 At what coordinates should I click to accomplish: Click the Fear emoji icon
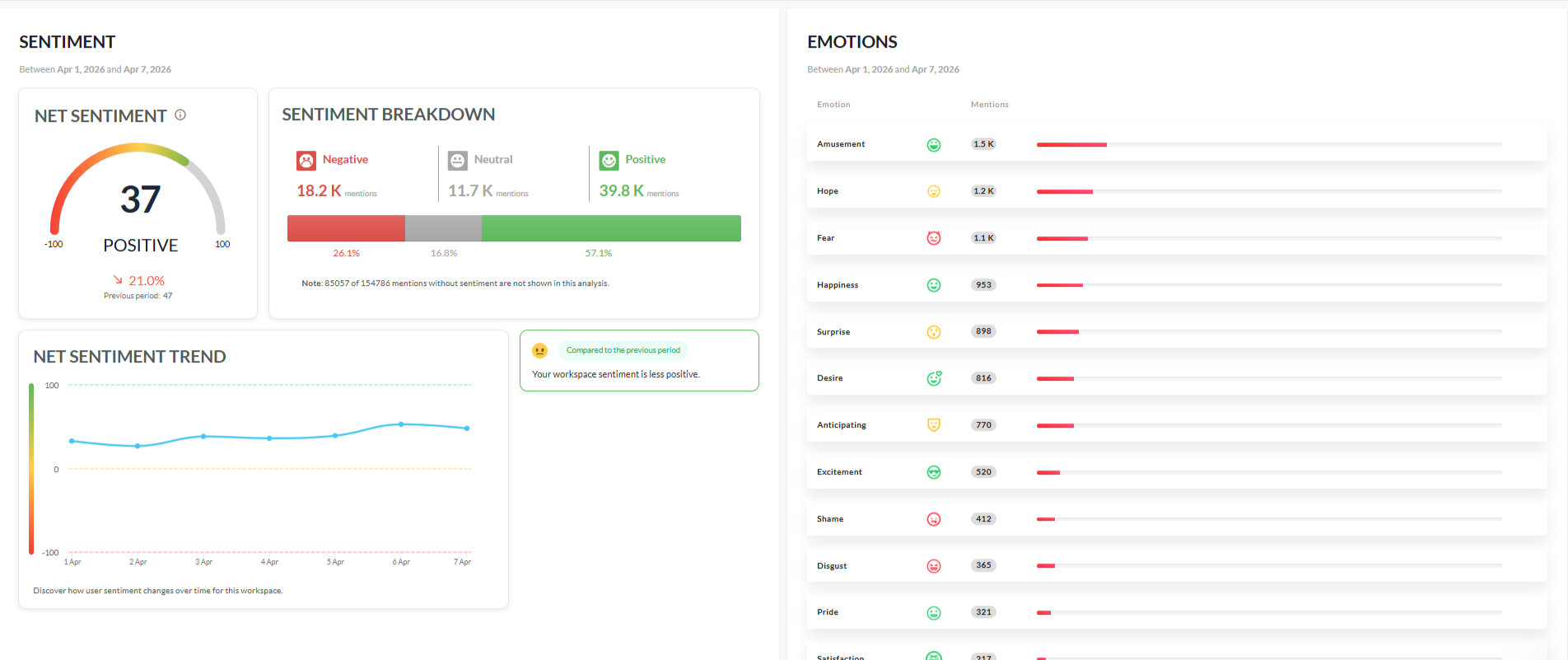[934, 238]
